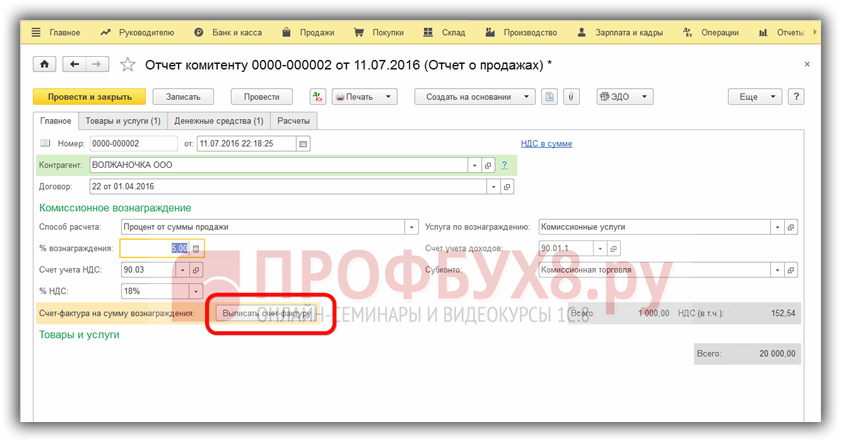Go back with the left arrow button
Viewport: 841px width, 442px height.
coord(74,64)
